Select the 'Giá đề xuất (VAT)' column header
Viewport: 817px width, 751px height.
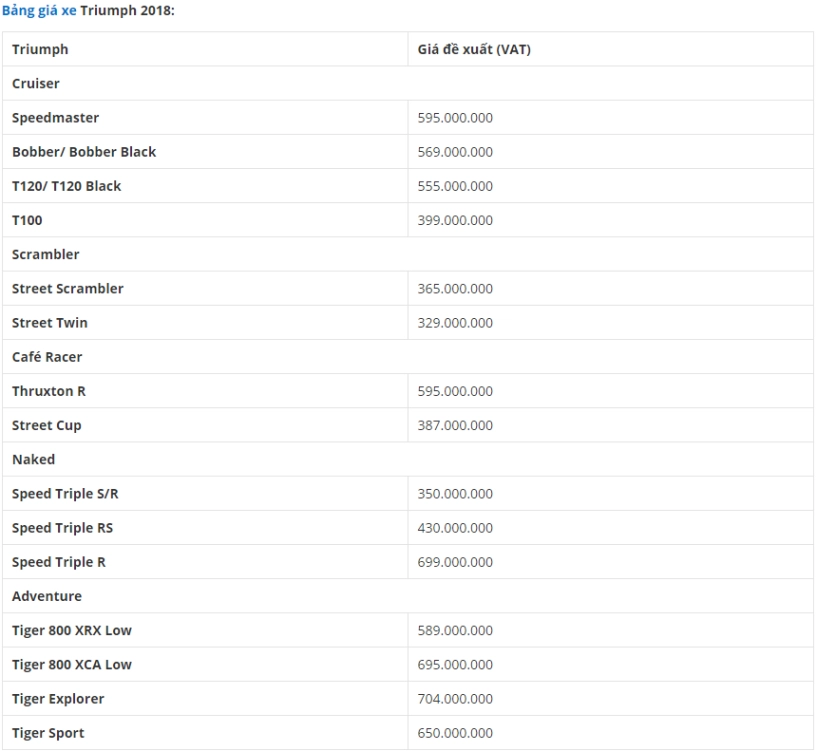[611, 49]
